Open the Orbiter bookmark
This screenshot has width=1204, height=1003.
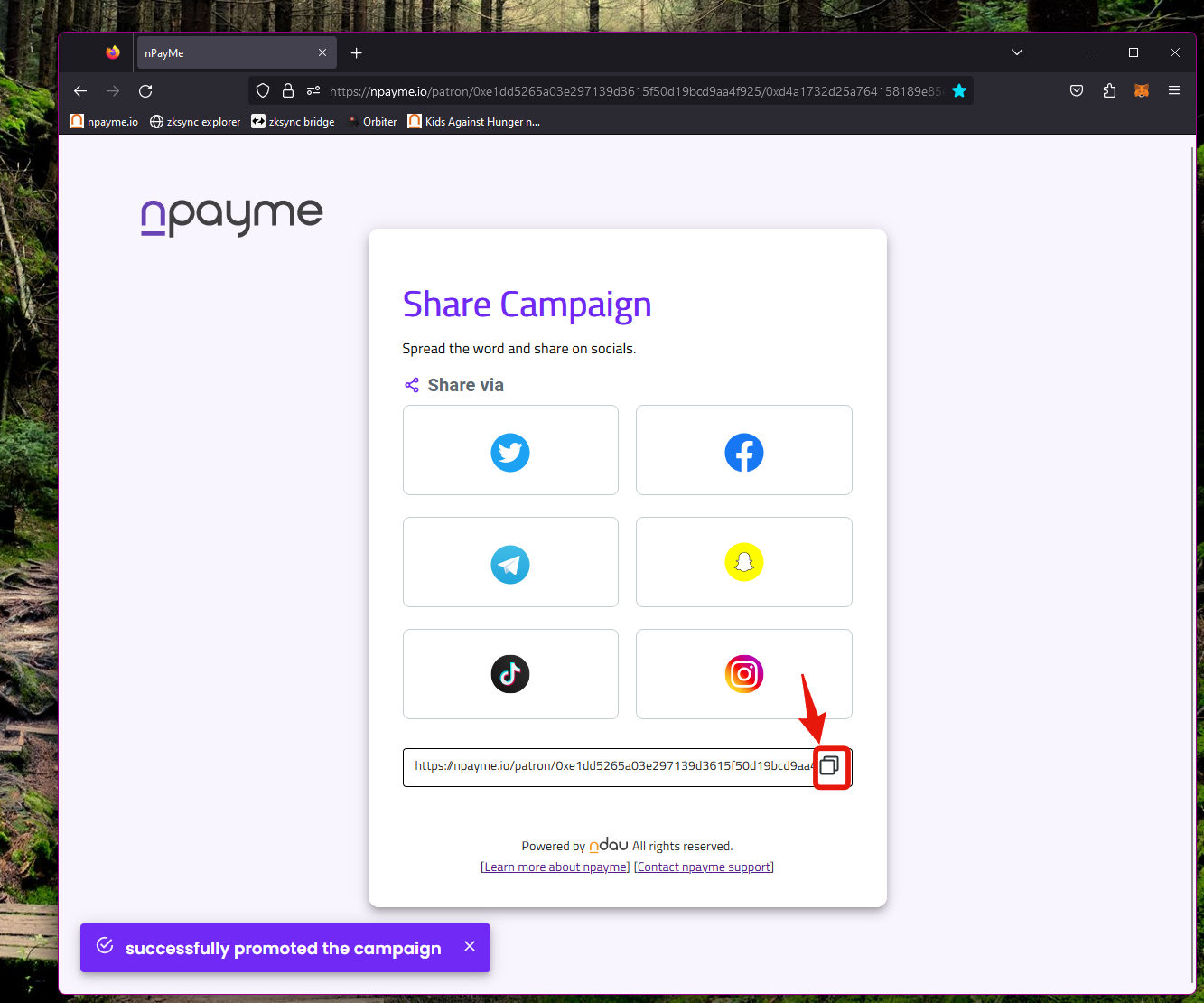click(x=372, y=121)
